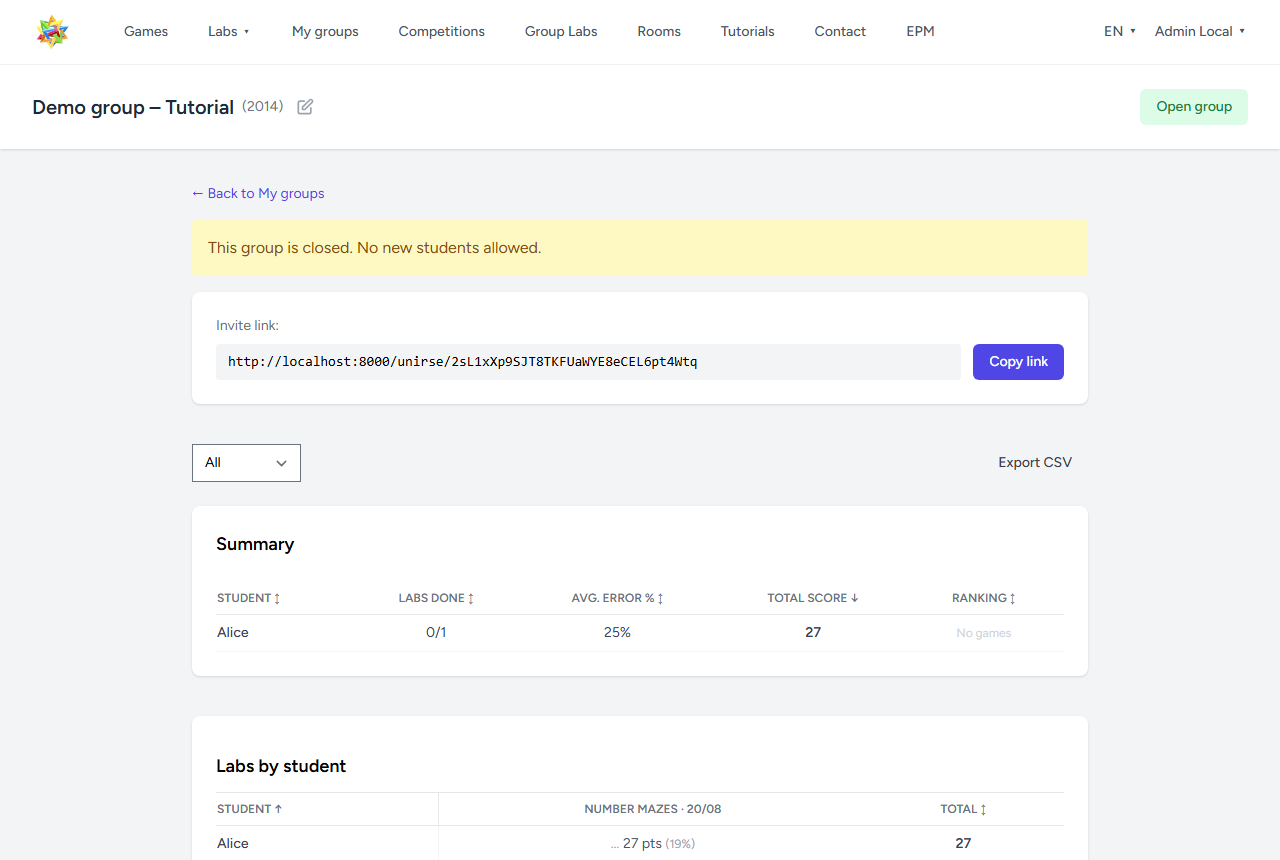Expand the EN language selector
This screenshot has height=860, width=1280.
(x=1120, y=32)
